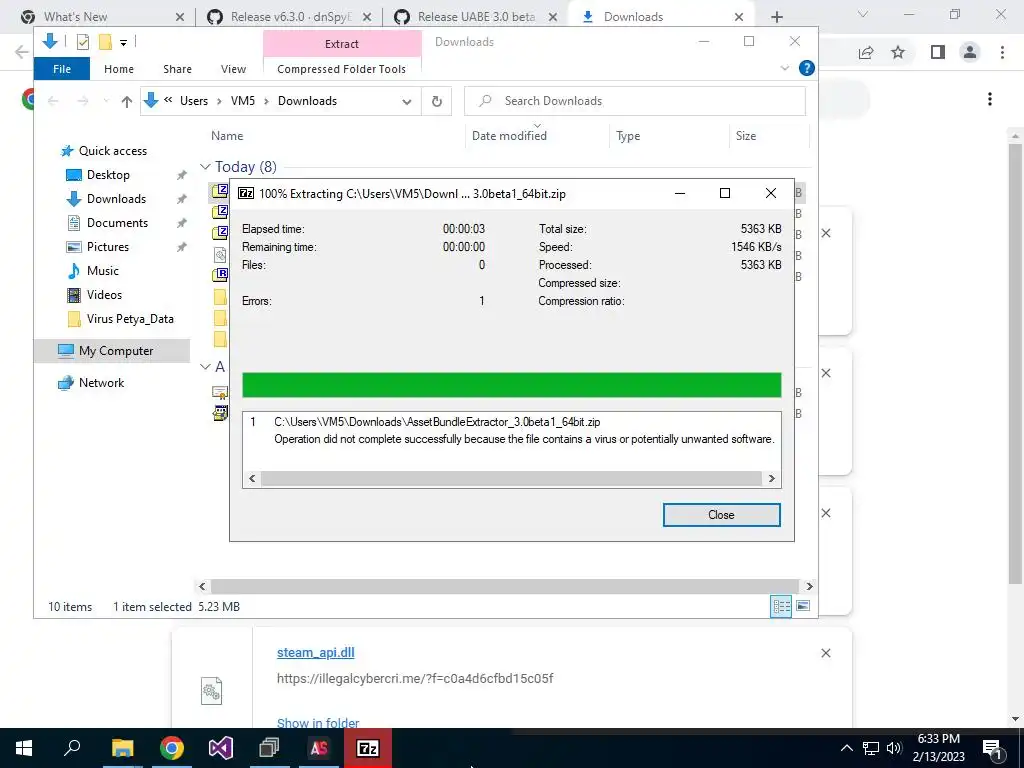Switch to Release v6.3.0 dnSpy tab
Screen dimensions: 1024x768
290,17
